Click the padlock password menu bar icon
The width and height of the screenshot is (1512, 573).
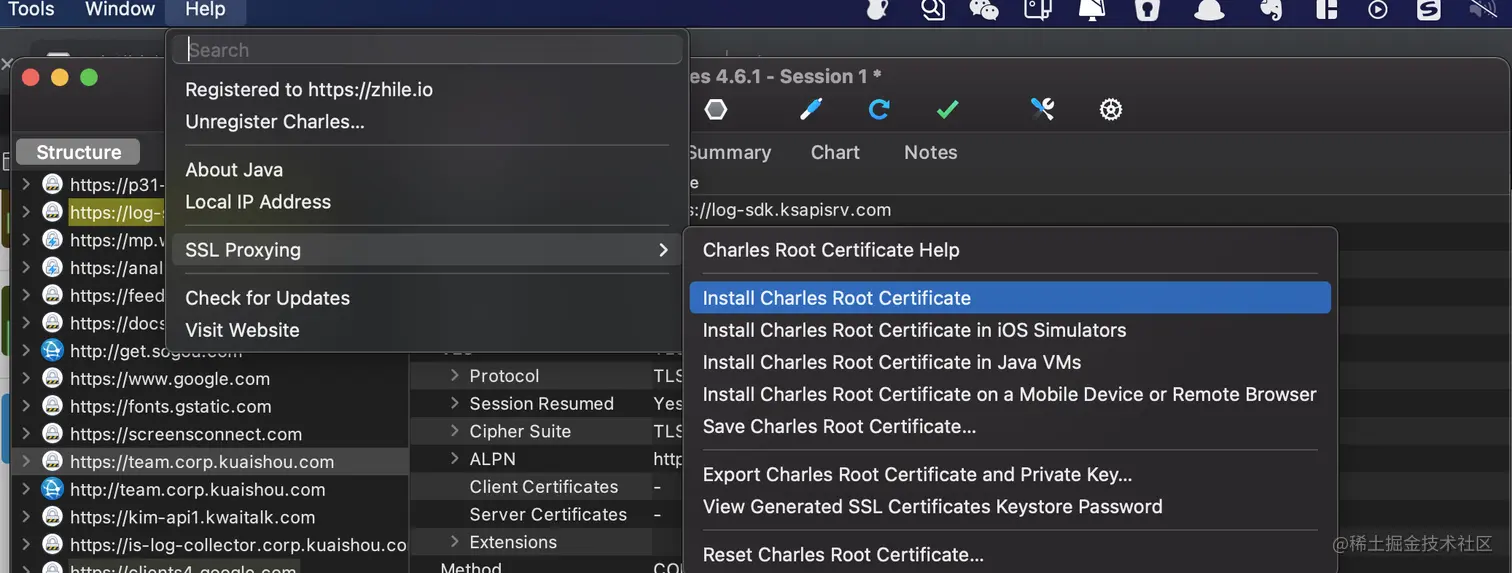click(x=1147, y=10)
